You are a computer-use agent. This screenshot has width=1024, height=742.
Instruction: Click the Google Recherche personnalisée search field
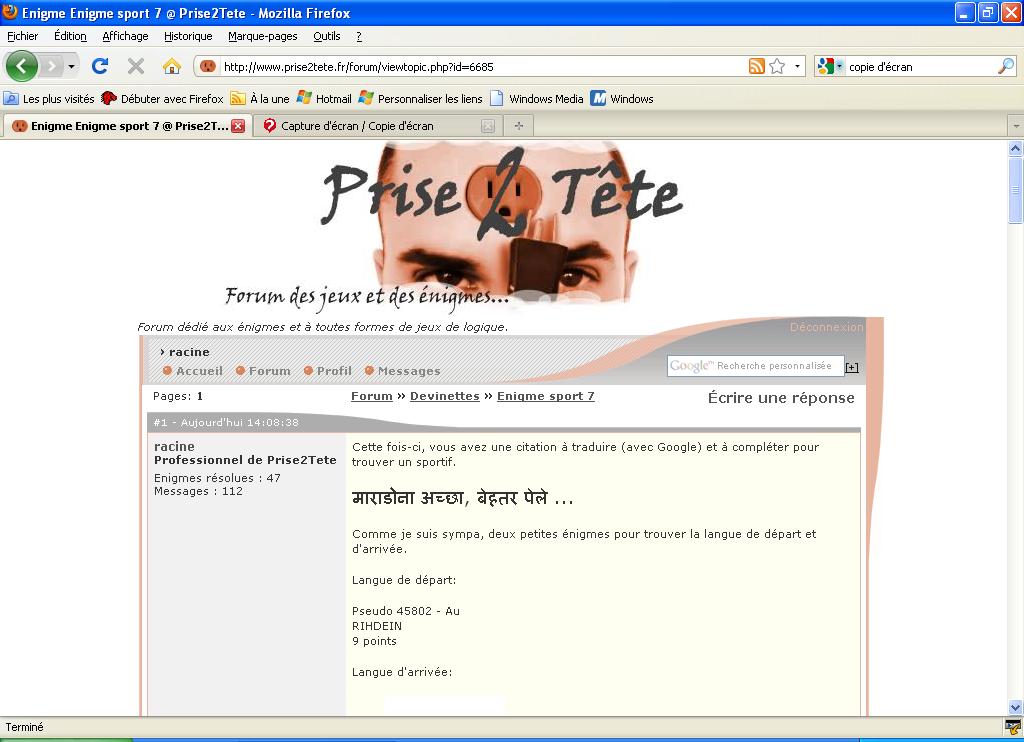point(755,366)
